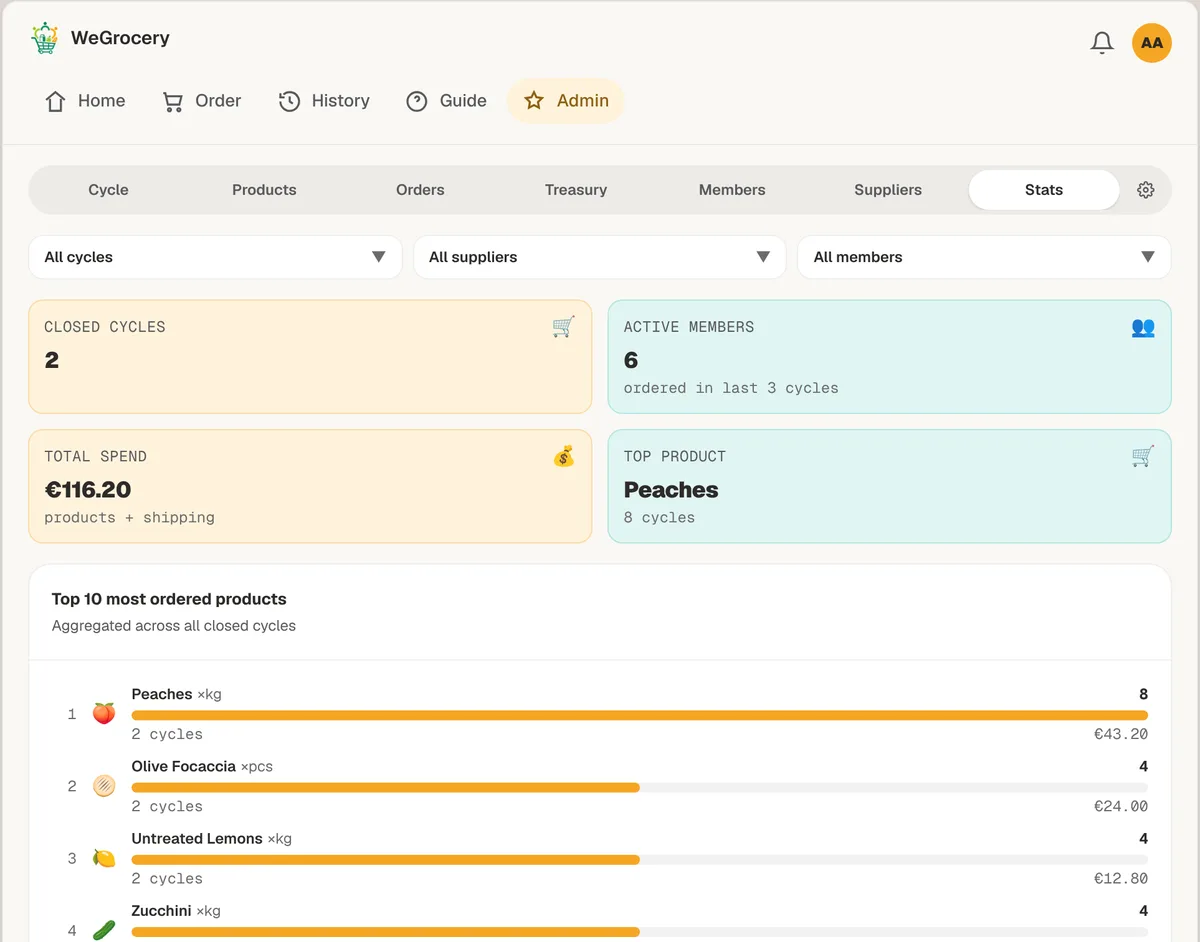Click the Admin star icon
Image resolution: width=1200 pixels, height=942 pixels.
534,101
